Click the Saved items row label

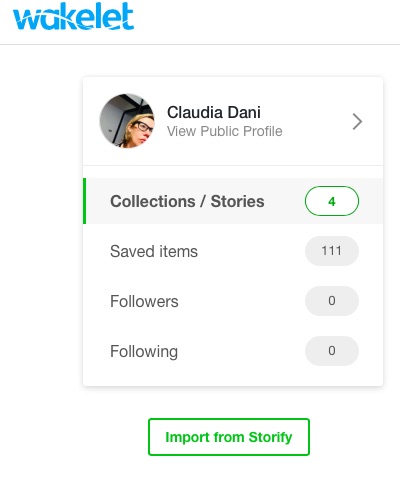click(154, 251)
